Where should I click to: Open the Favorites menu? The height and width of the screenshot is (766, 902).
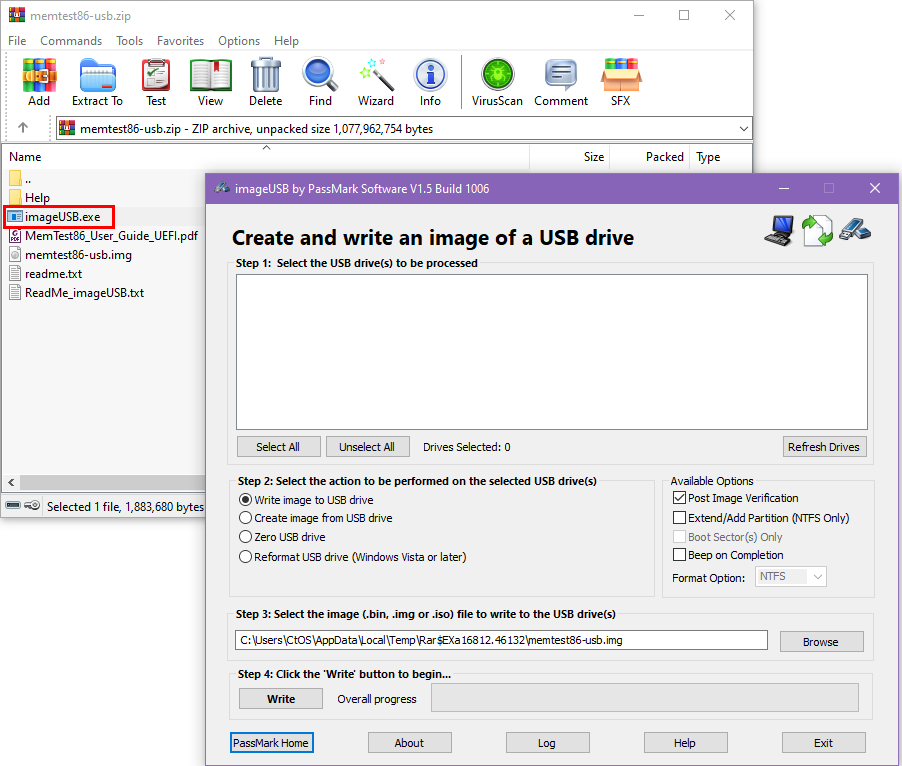[180, 41]
